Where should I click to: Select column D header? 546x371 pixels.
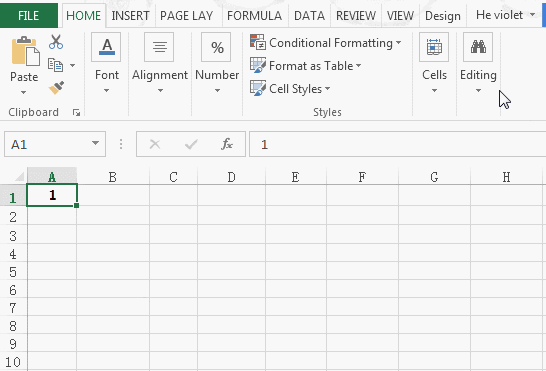[x=231, y=177]
